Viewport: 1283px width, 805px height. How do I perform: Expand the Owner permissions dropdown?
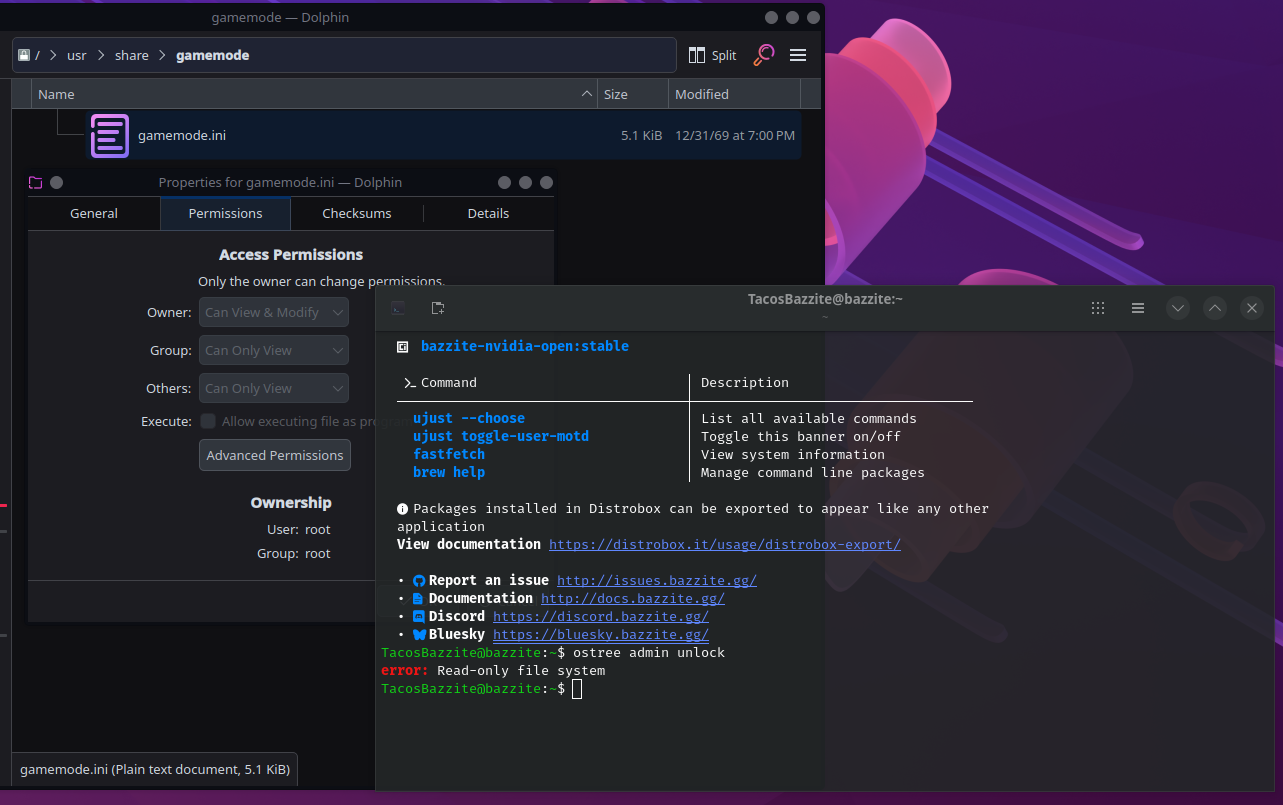point(274,313)
